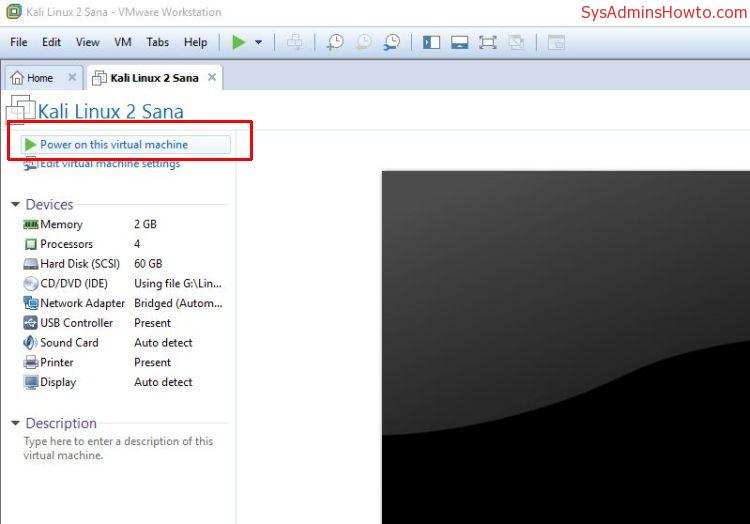750x524 pixels.
Task: Toggle the library sidebar view icon
Action: tap(431, 42)
